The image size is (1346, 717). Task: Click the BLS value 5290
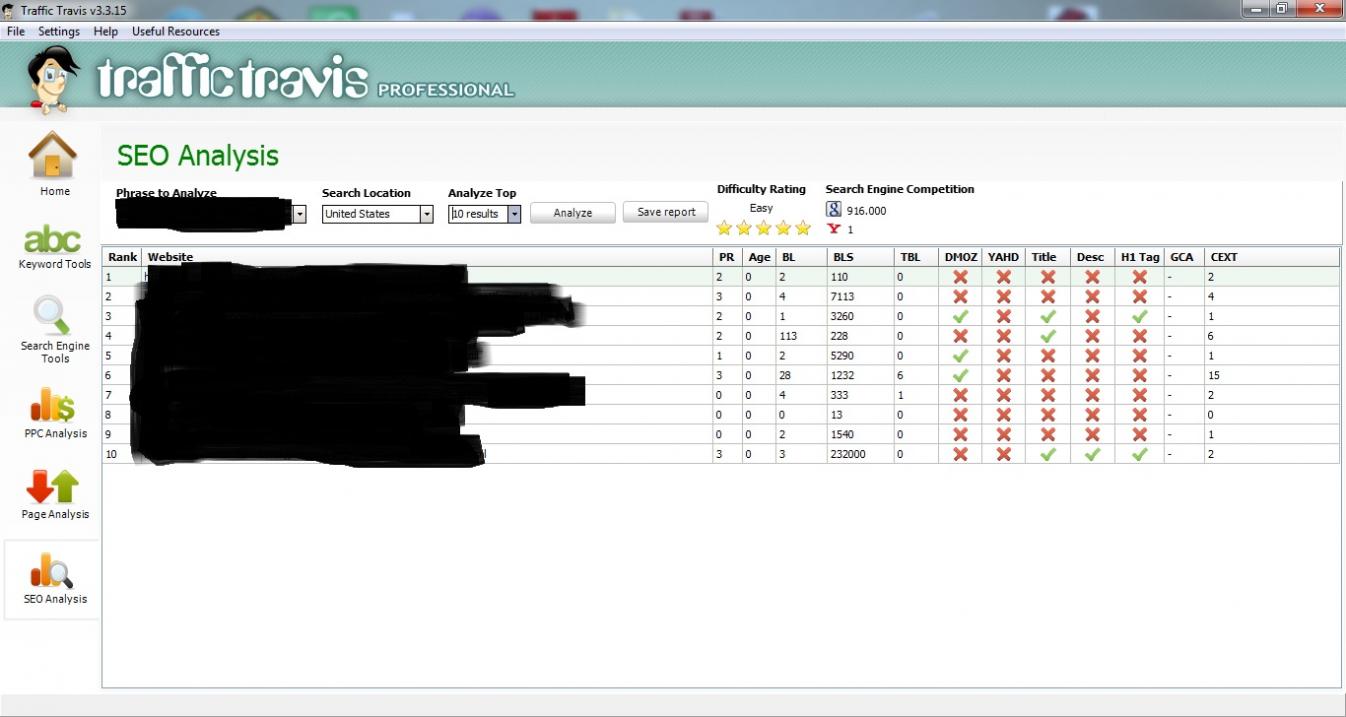pos(842,355)
